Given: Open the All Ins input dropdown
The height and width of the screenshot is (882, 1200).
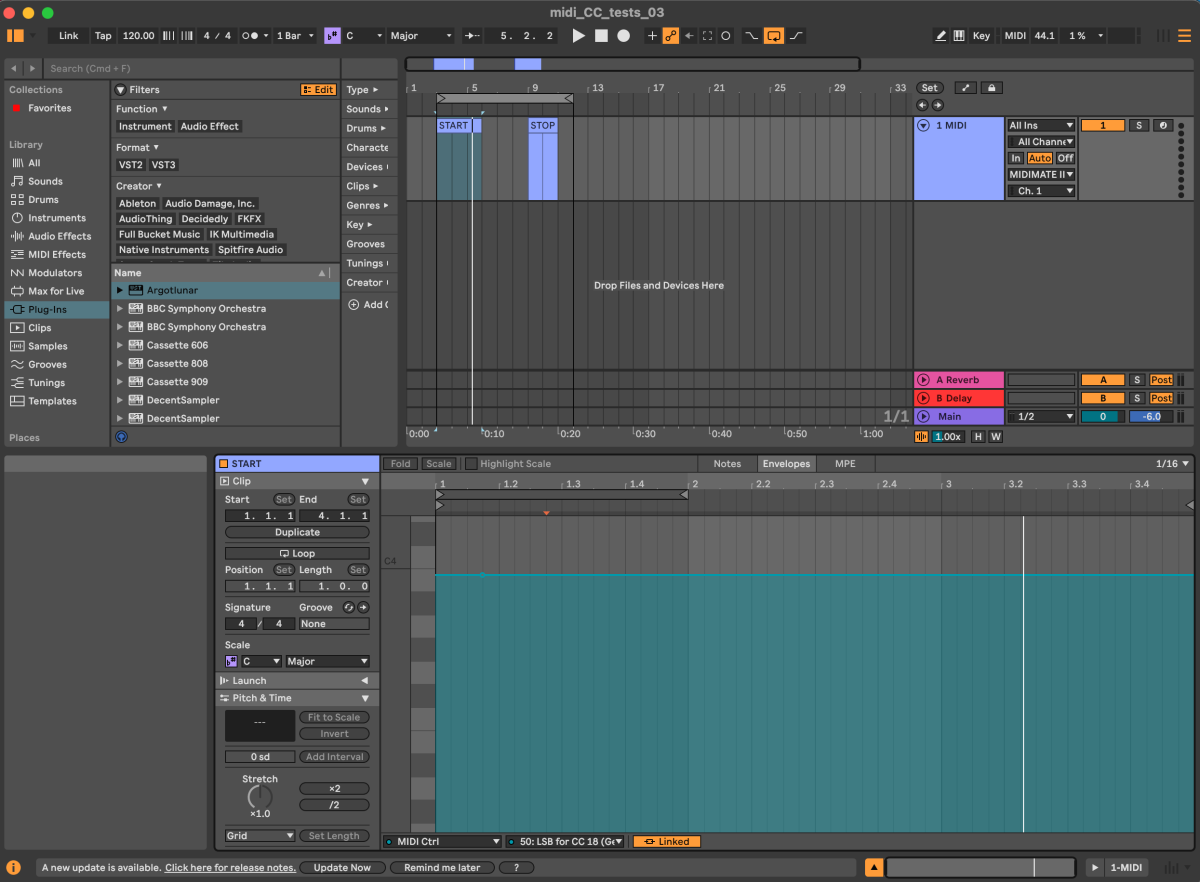Looking at the screenshot, I should [1041, 126].
